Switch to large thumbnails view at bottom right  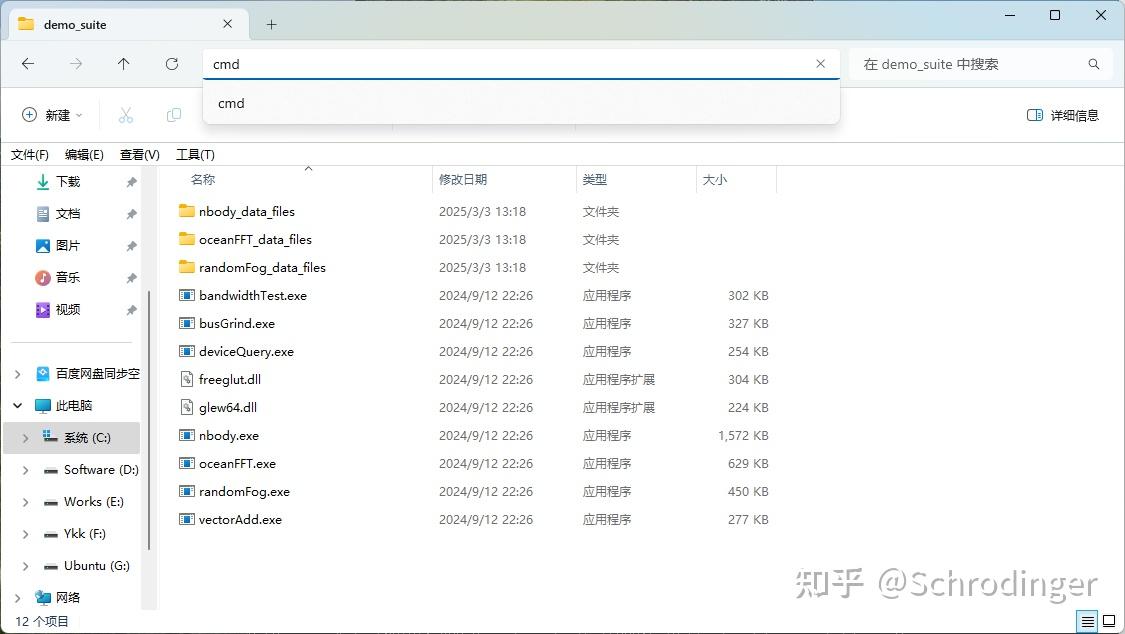coord(1110,621)
